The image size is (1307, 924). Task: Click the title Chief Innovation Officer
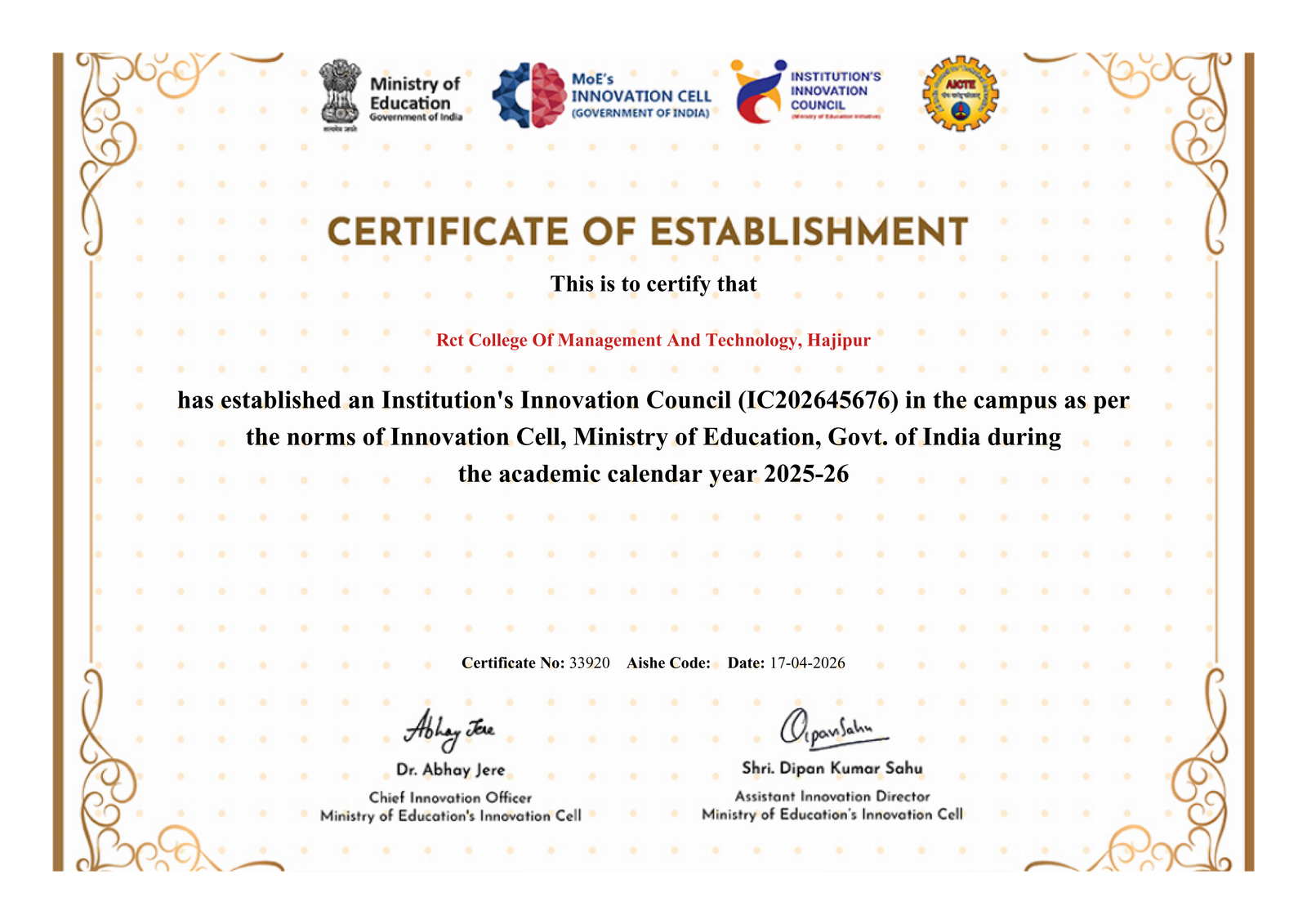[x=450, y=797]
